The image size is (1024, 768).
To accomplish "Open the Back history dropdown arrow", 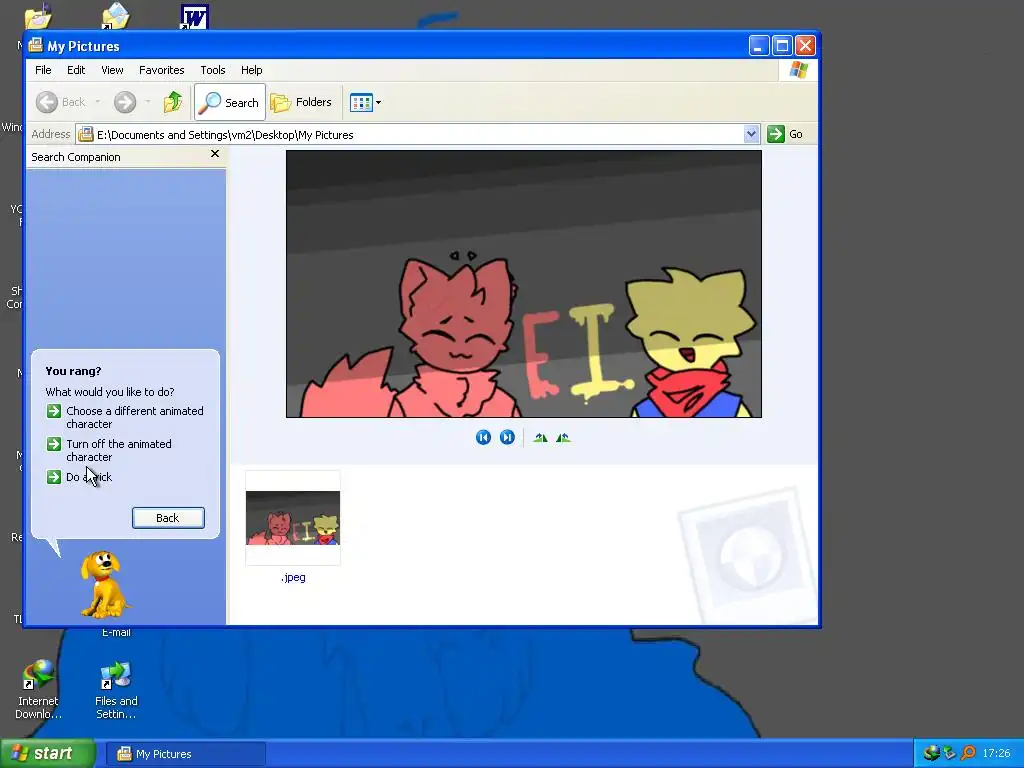I will click(x=98, y=102).
